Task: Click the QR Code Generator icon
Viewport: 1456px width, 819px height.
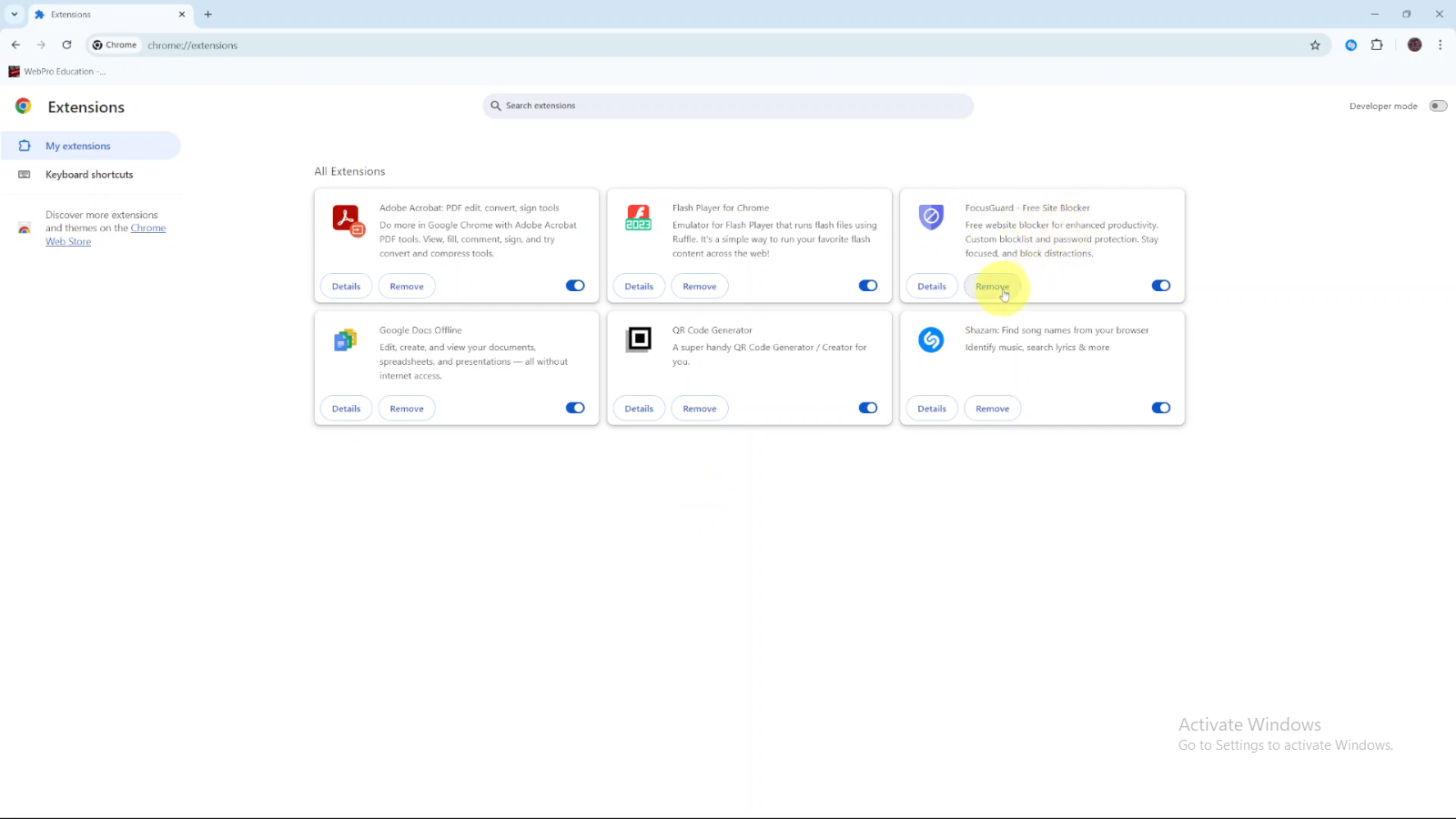Action: click(639, 339)
